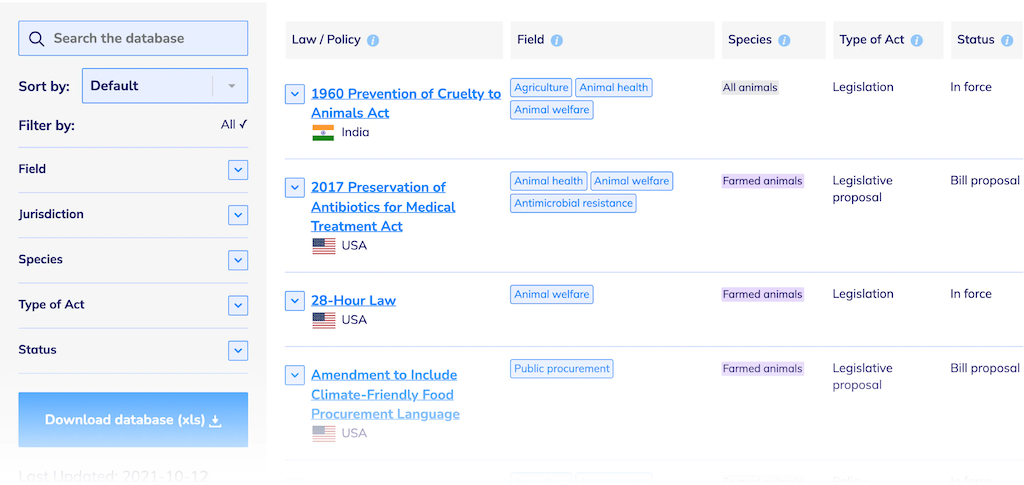Click the info icon next to Law / Policy
This screenshot has width=1024, height=485.
[373, 41]
